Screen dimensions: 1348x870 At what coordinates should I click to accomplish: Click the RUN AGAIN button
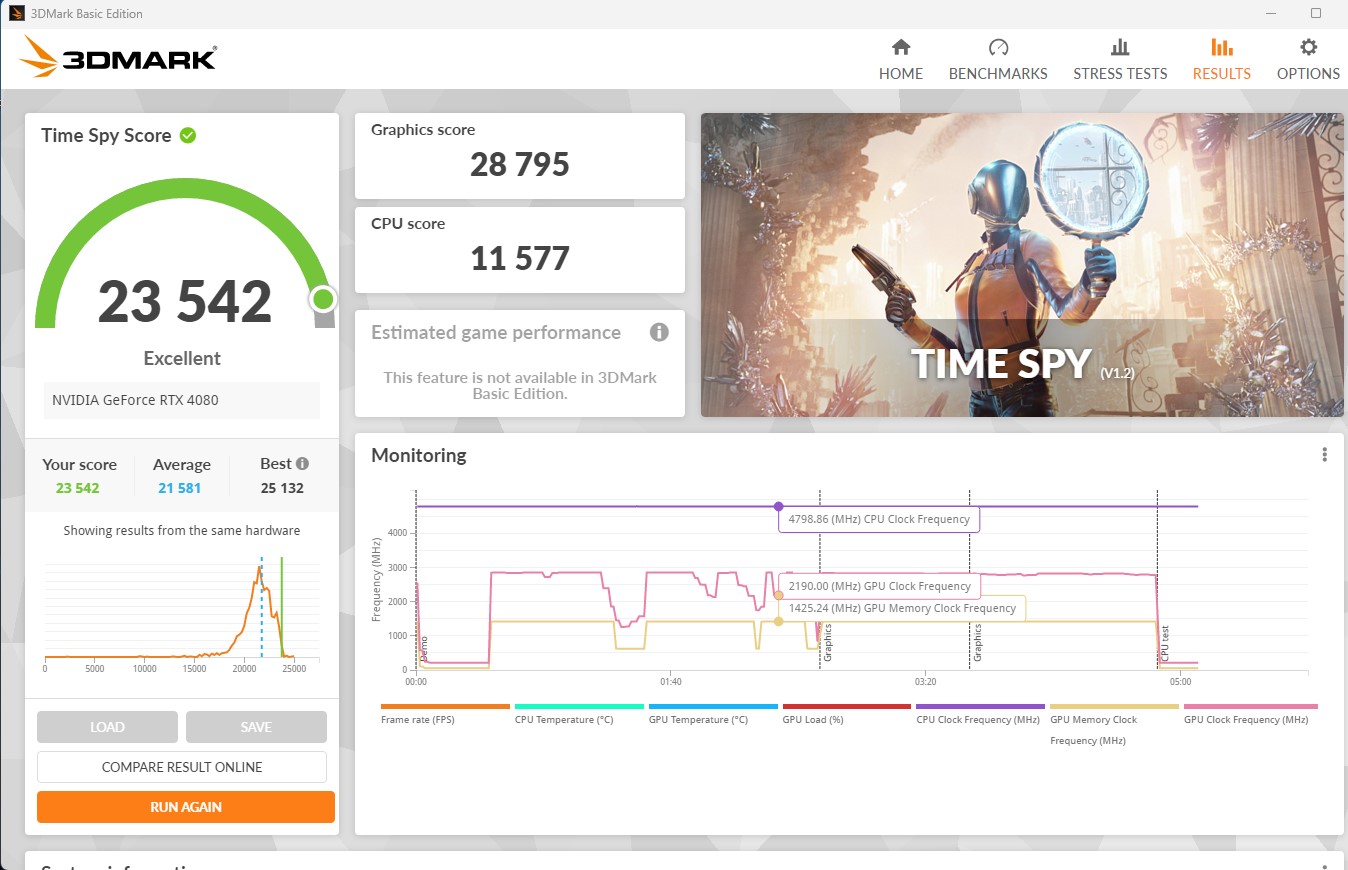[x=186, y=807]
